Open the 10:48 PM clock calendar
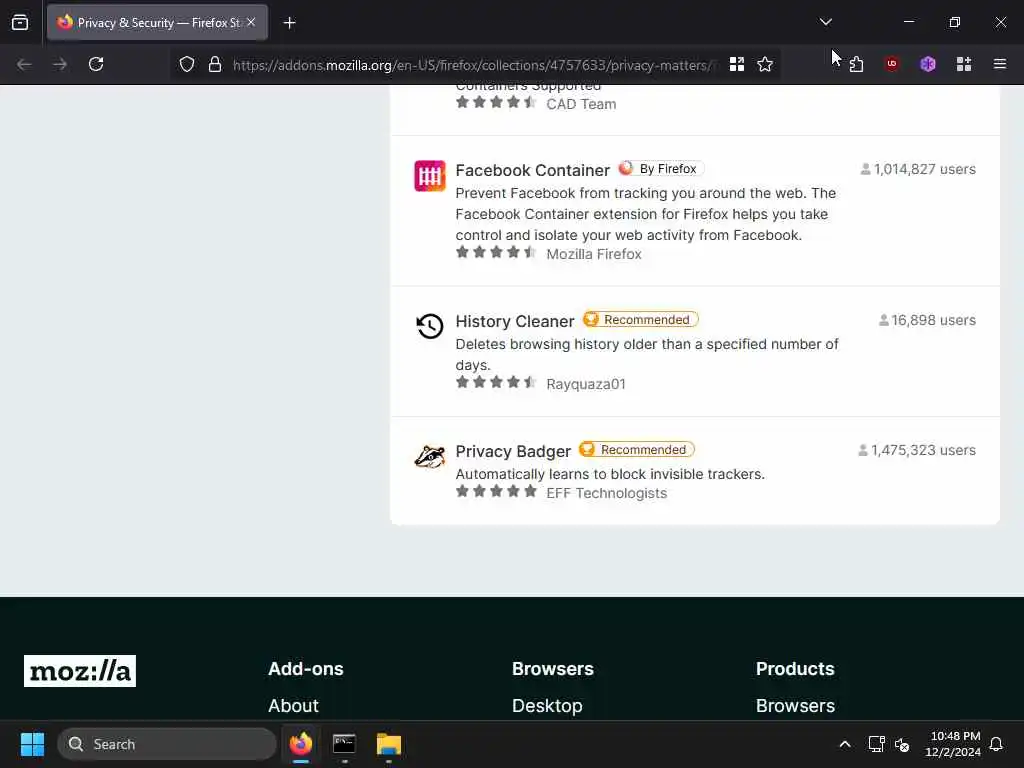This screenshot has height=768, width=1024. coord(953,744)
